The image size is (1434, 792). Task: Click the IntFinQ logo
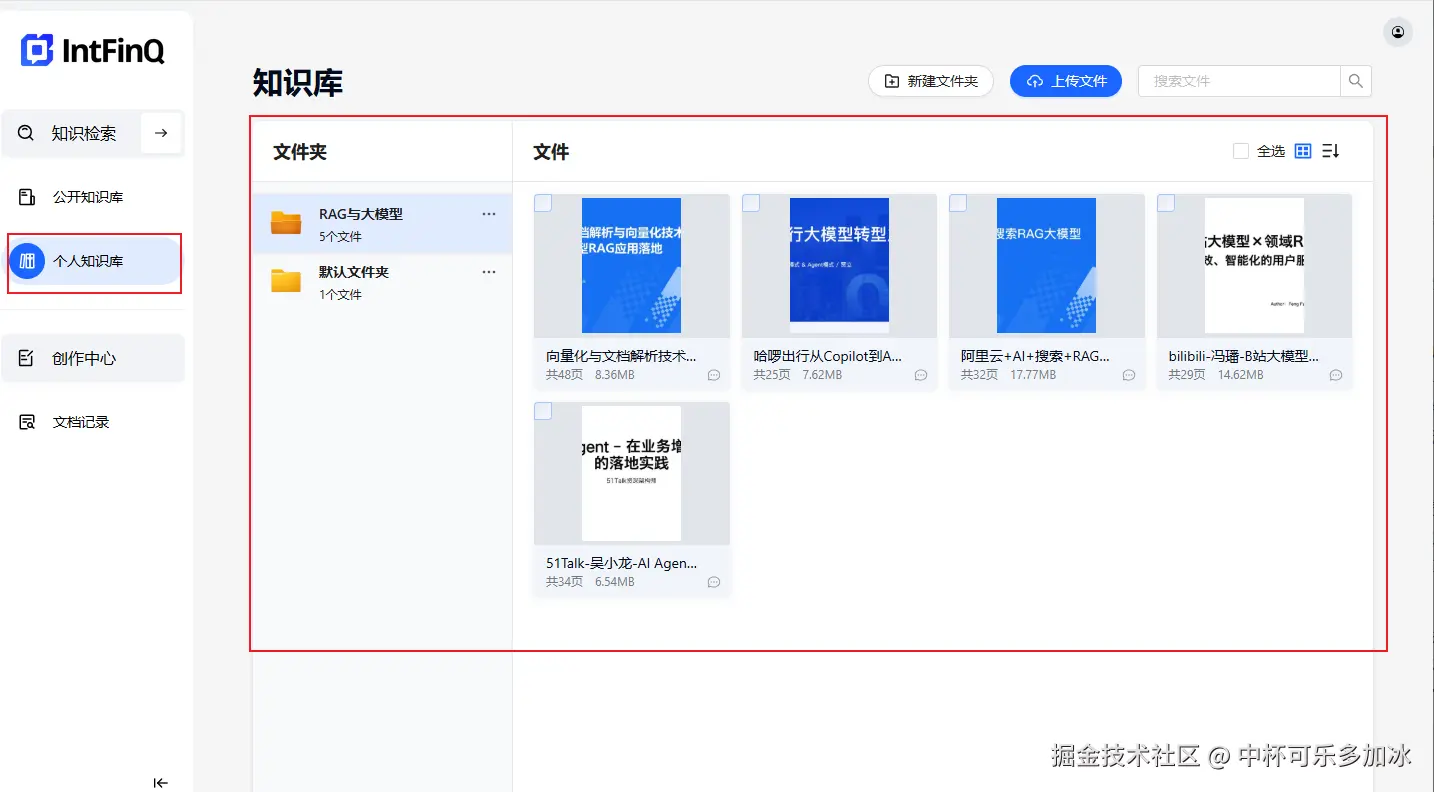coord(93,50)
